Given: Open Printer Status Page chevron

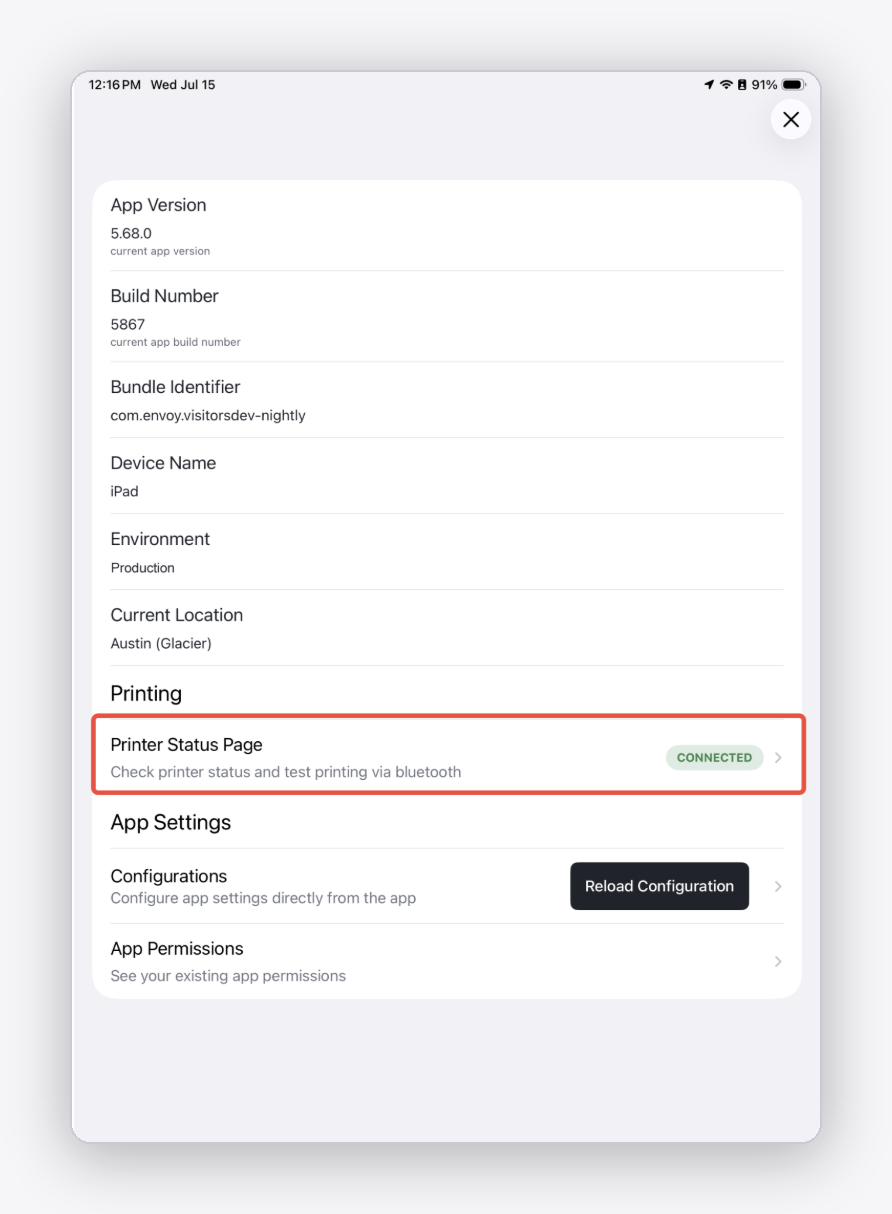Looking at the screenshot, I should (x=778, y=757).
